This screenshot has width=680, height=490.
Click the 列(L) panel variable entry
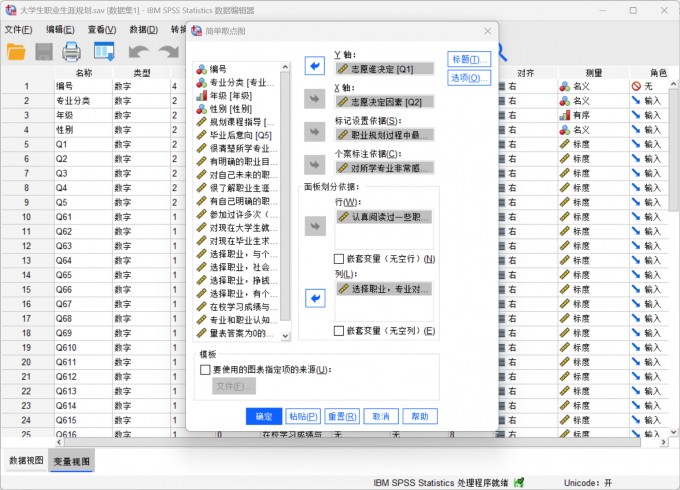(x=385, y=289)
